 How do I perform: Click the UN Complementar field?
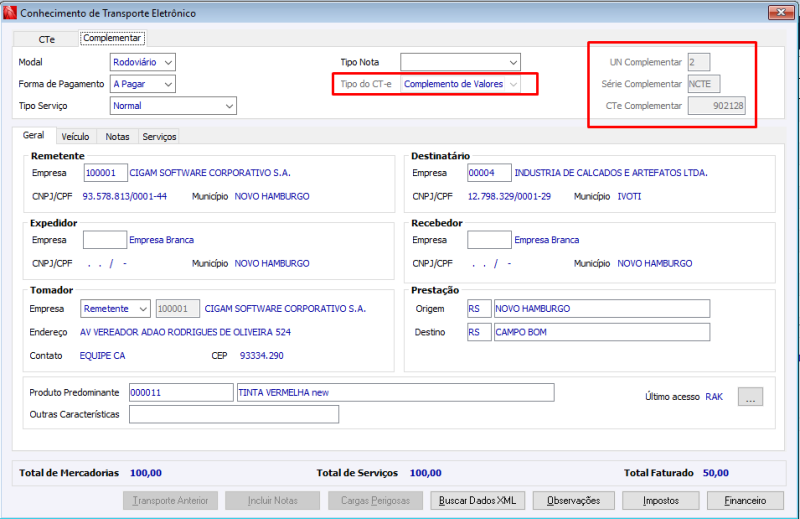tap(698, 62)
